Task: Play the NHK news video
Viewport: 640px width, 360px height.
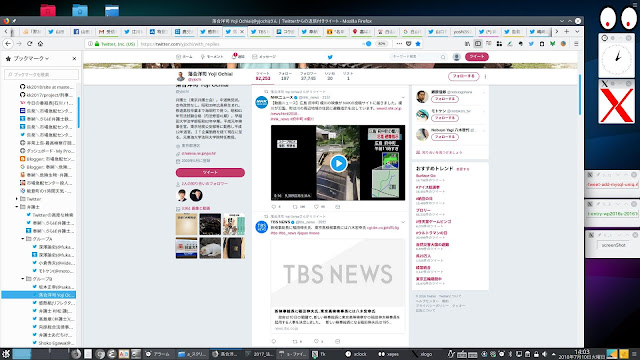Action: pyautogui.click(x=338, y=163)
